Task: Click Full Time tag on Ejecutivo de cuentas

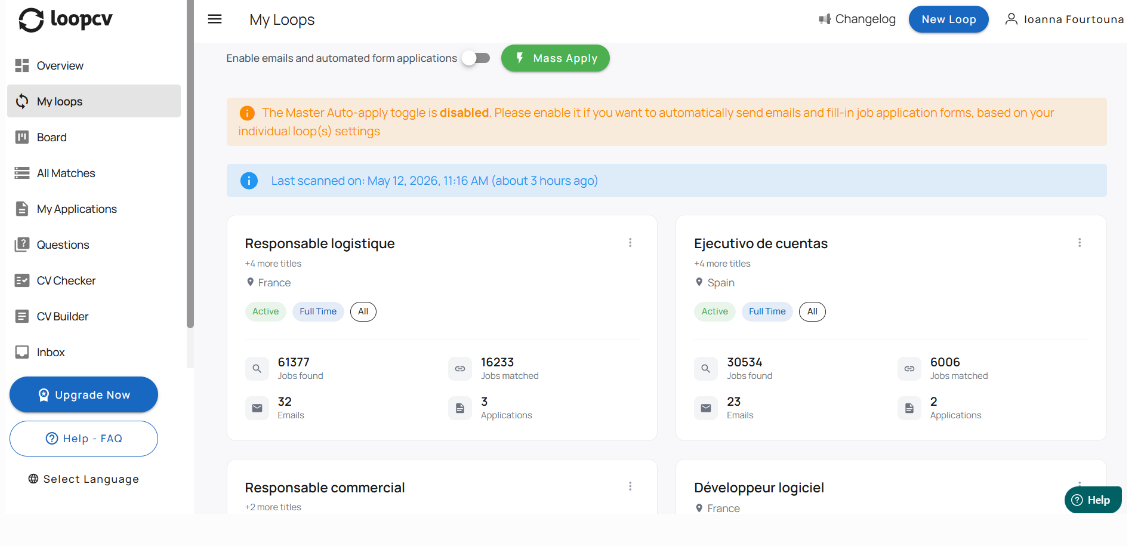Action: (767, 312)
